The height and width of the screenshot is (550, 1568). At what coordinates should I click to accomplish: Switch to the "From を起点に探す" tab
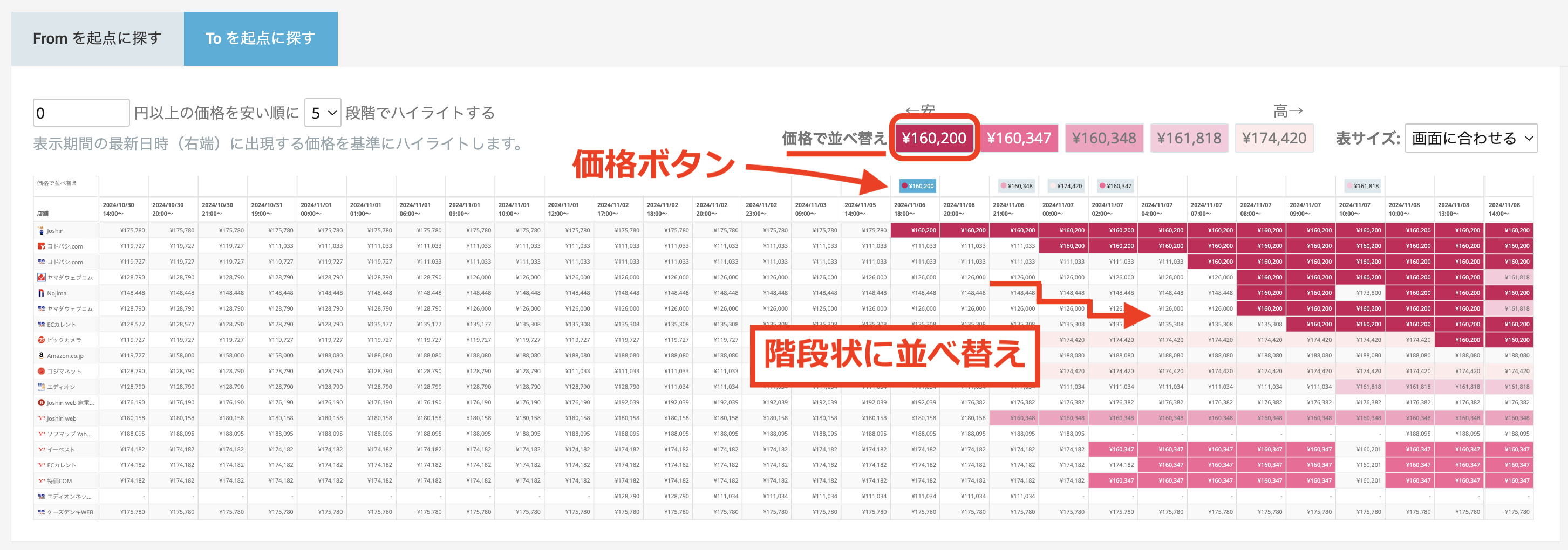(x=97, y=38)
